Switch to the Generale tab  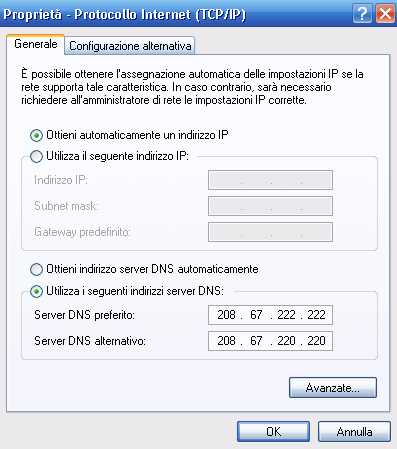click(35, 44)
